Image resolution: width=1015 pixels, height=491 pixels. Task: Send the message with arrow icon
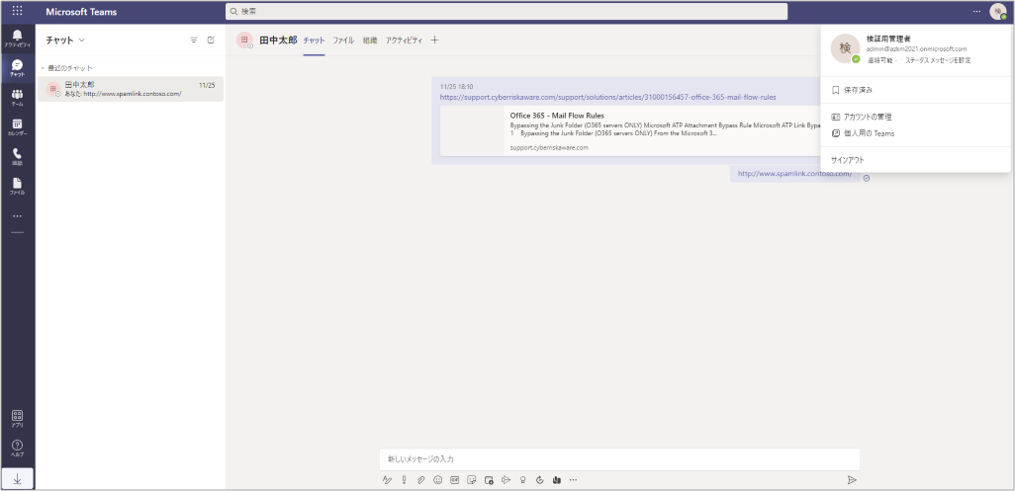click(852, 480)
